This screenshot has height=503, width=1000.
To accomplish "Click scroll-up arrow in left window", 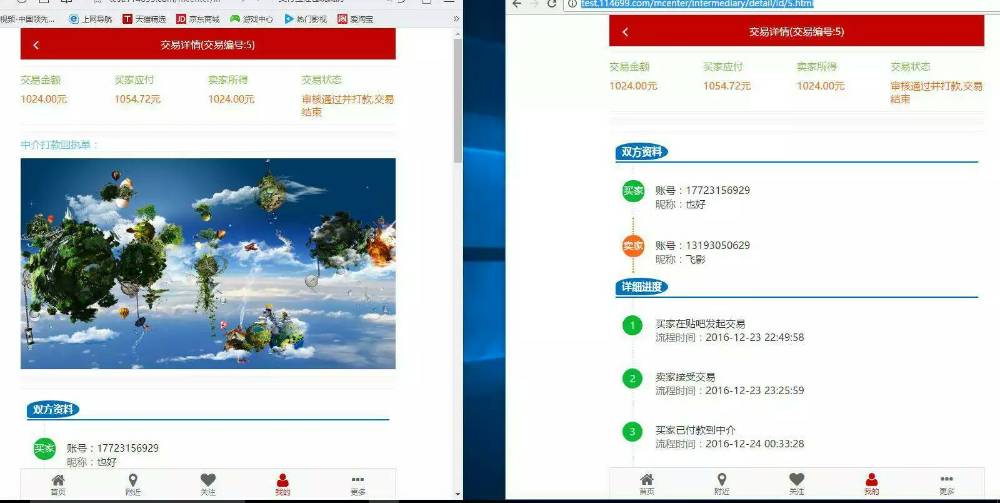I will (x=457, y=34).
